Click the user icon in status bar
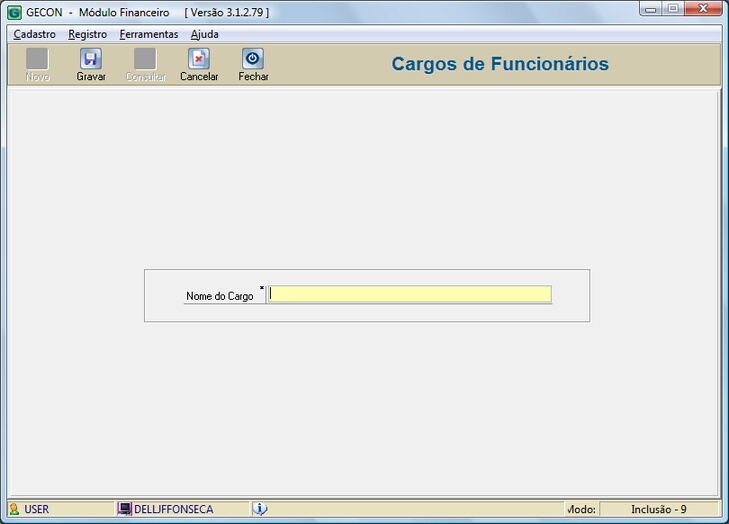The height and width of the screenshot is (524, 729). tap(14, 509)
